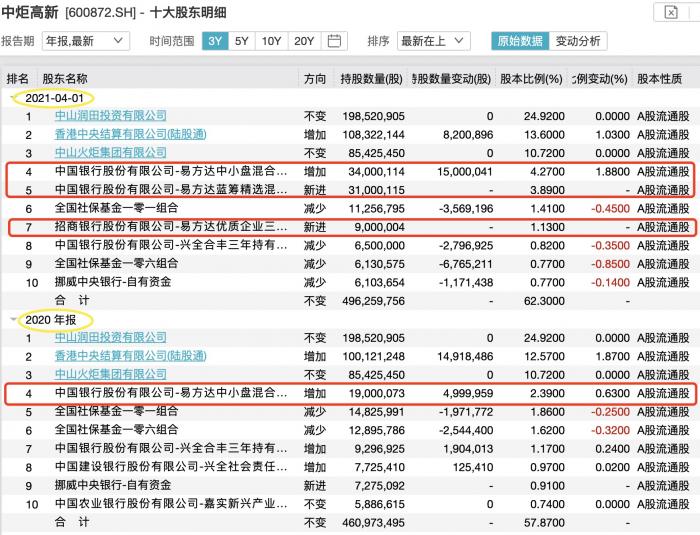Switch to 原始数据 view
The image size is (700, 535).
click(x=520, y=41)
